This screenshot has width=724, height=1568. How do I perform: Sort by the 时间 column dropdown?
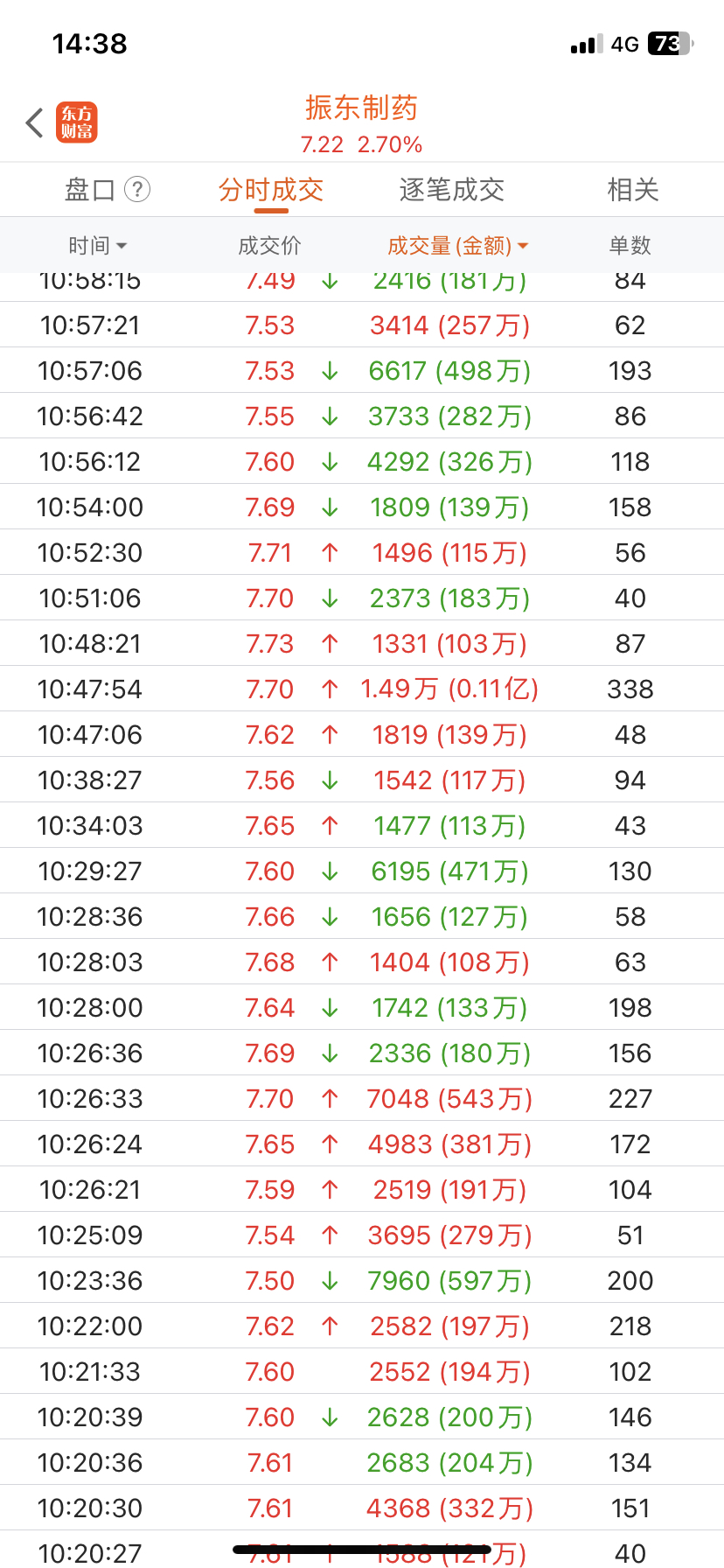click(x=98, y=246)
